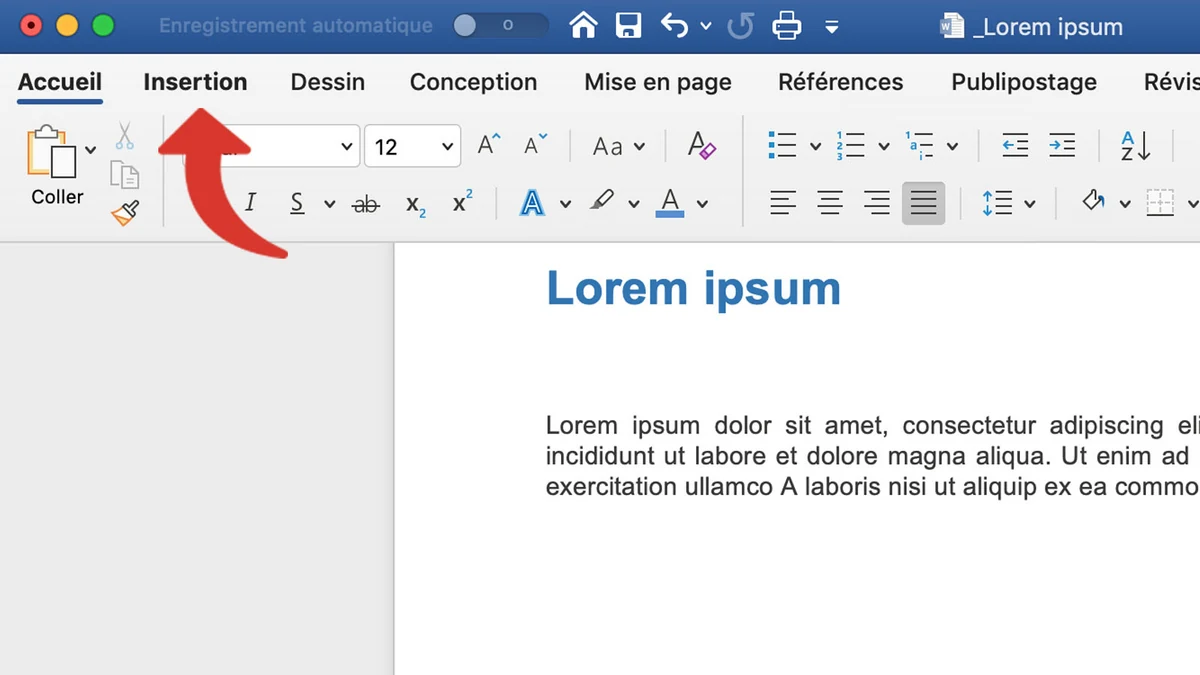Expand the bullets list dropdown arrow
The image size is (1200, 675).
pyautogui.click(x=815, y=145)
